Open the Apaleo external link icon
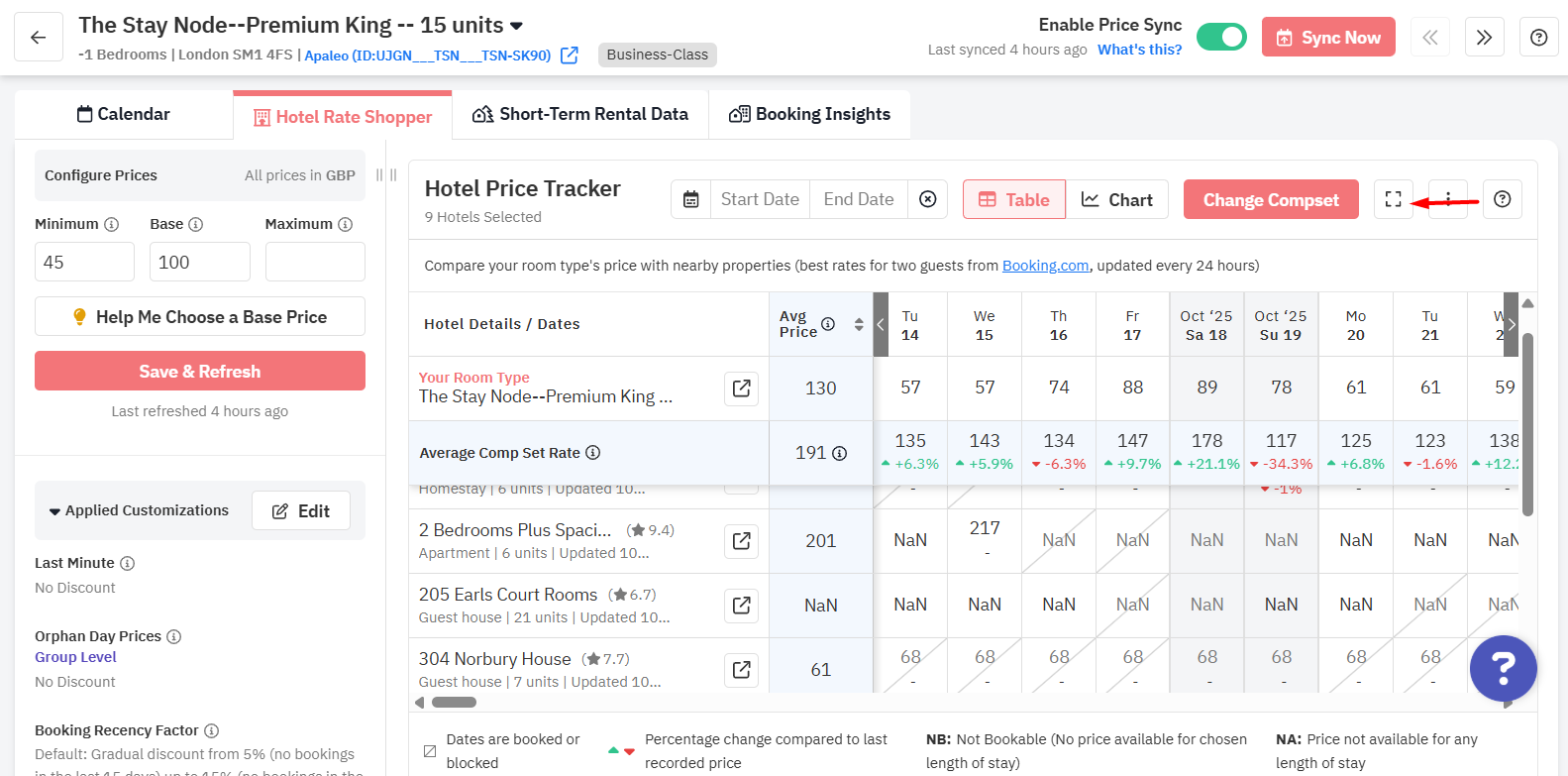The image size is (1568, 776). [570, 55]
